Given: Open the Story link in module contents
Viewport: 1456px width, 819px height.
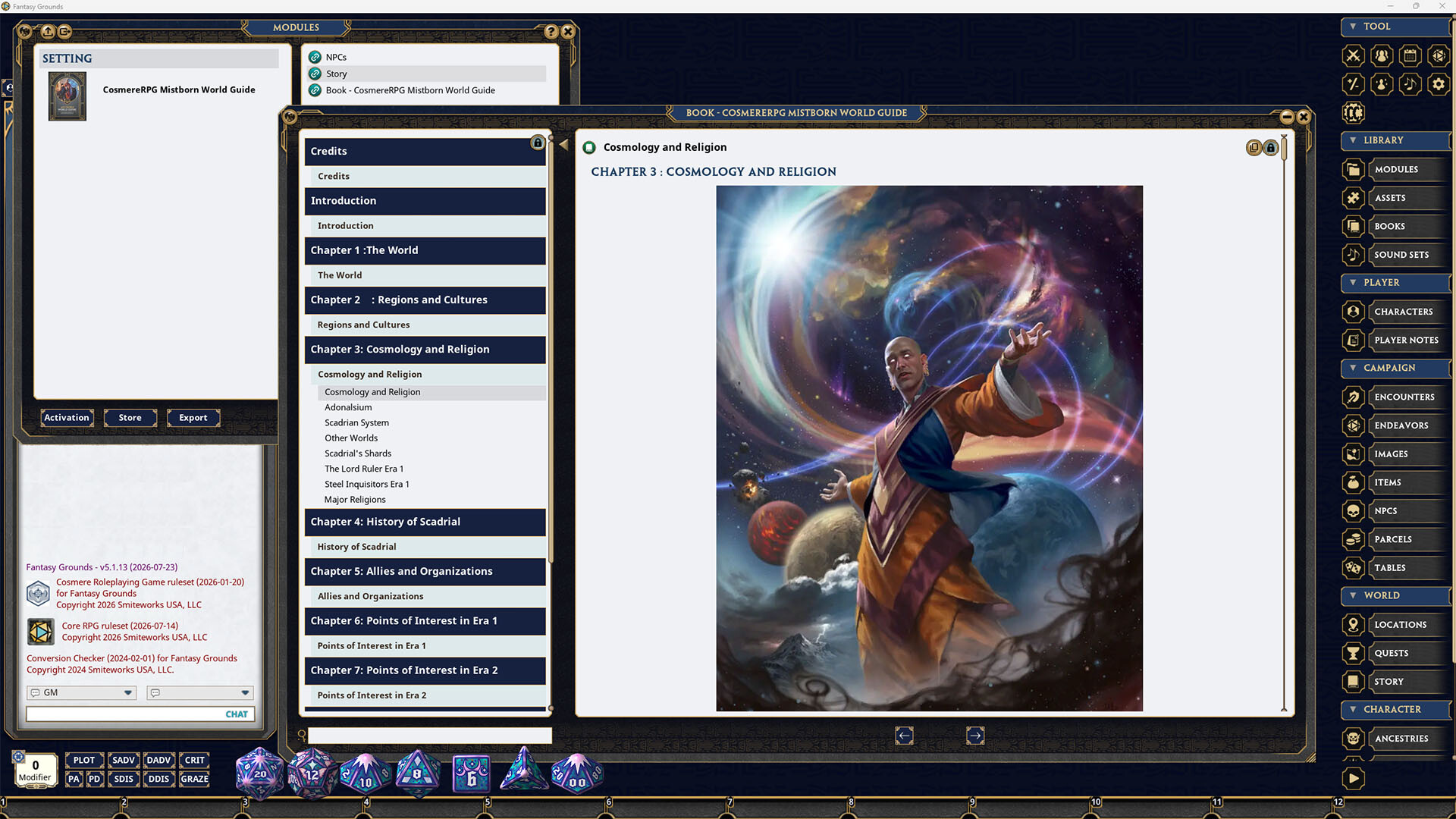Looking at the screenshot, I should pyautogui.click(x=426, y=74).
